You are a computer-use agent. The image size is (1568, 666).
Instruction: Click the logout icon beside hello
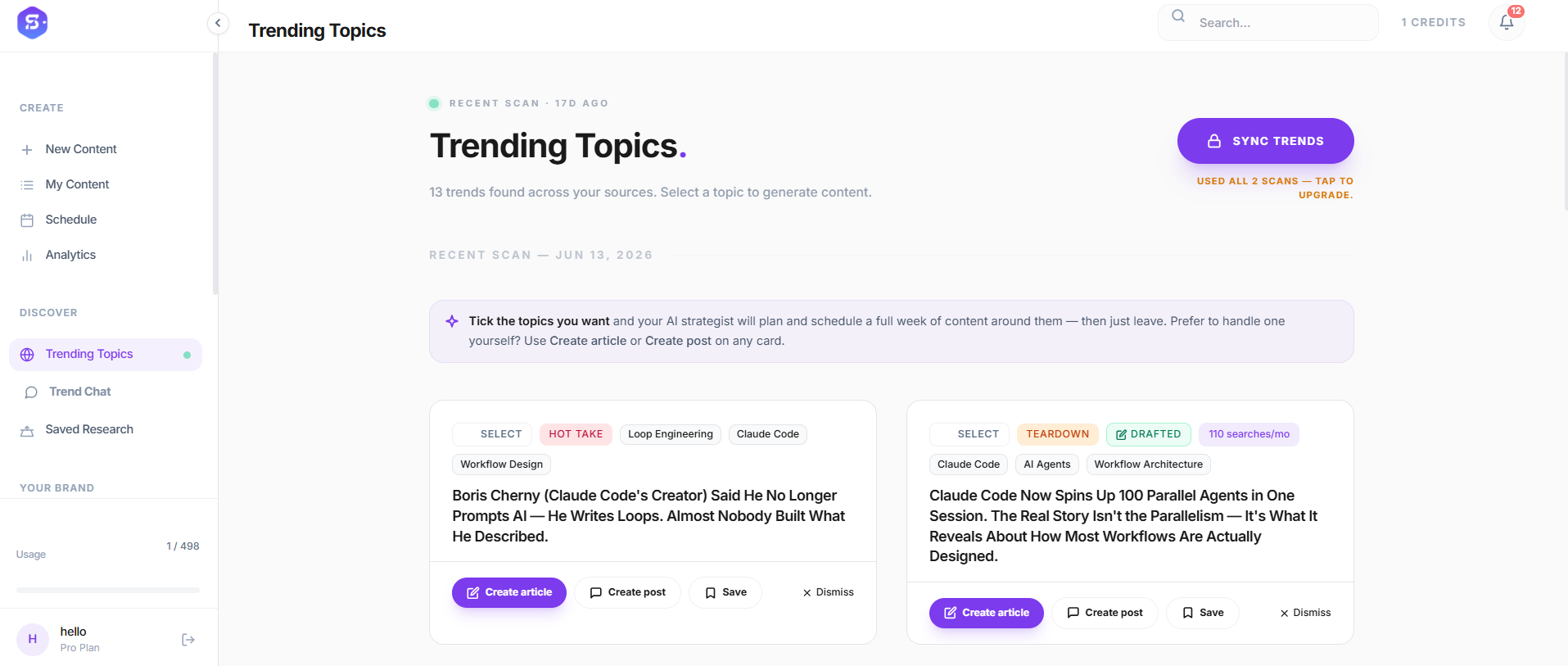188,640
